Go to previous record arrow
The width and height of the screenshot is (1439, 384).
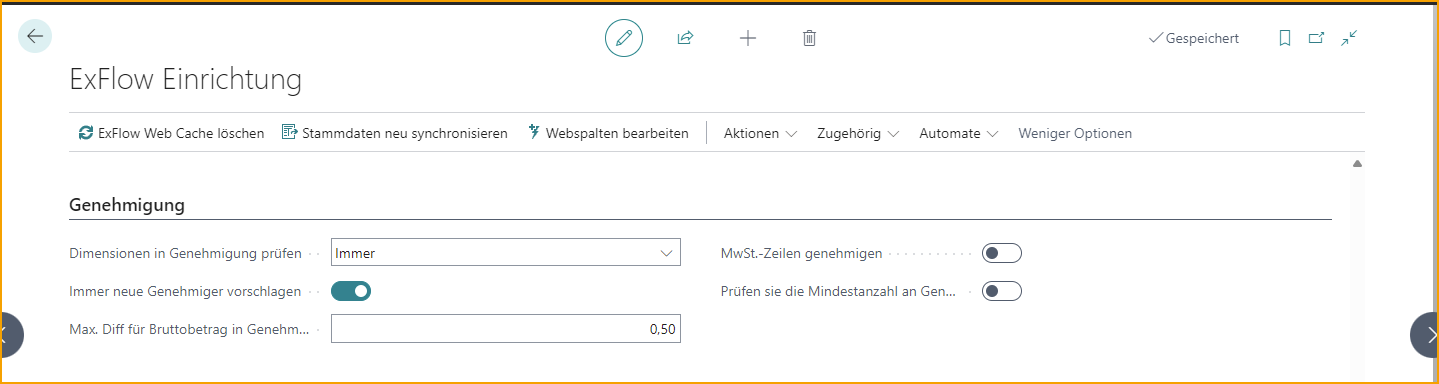pyautogui.click(x=10, y=335)
